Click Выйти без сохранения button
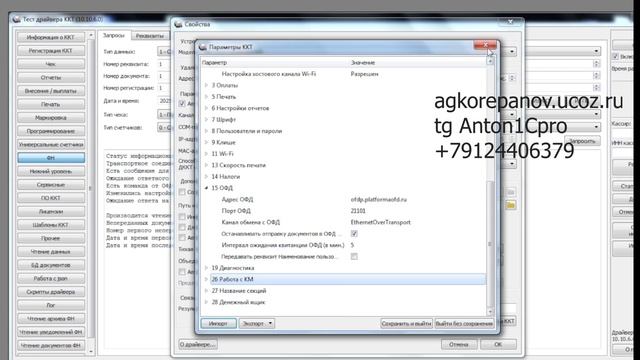 (464, 323)
